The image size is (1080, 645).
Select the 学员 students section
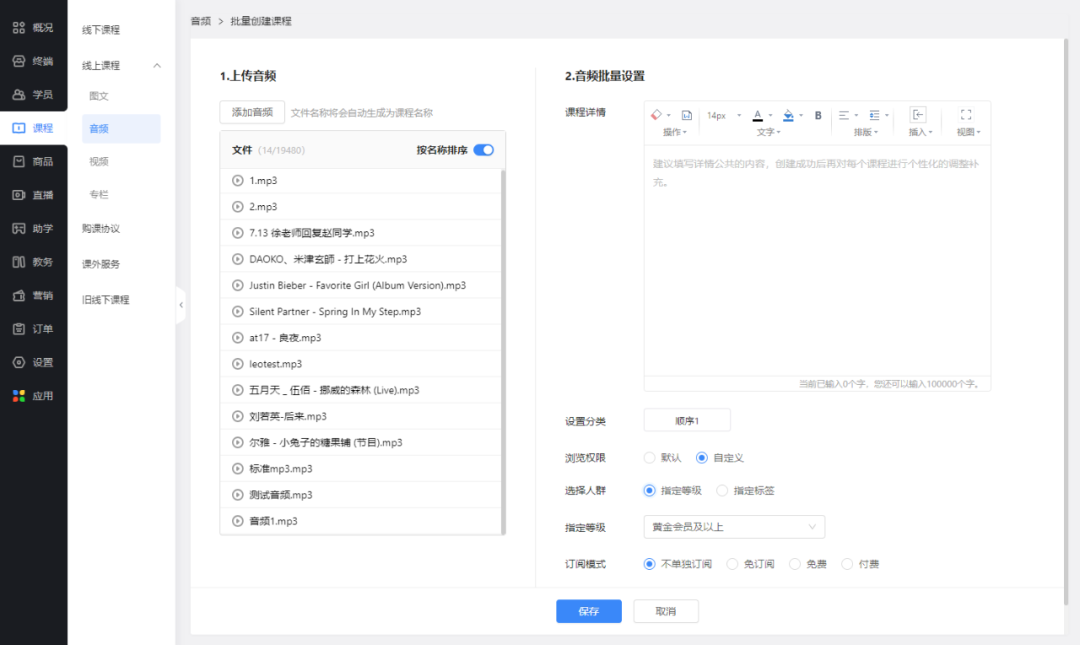tap(33, 94)
